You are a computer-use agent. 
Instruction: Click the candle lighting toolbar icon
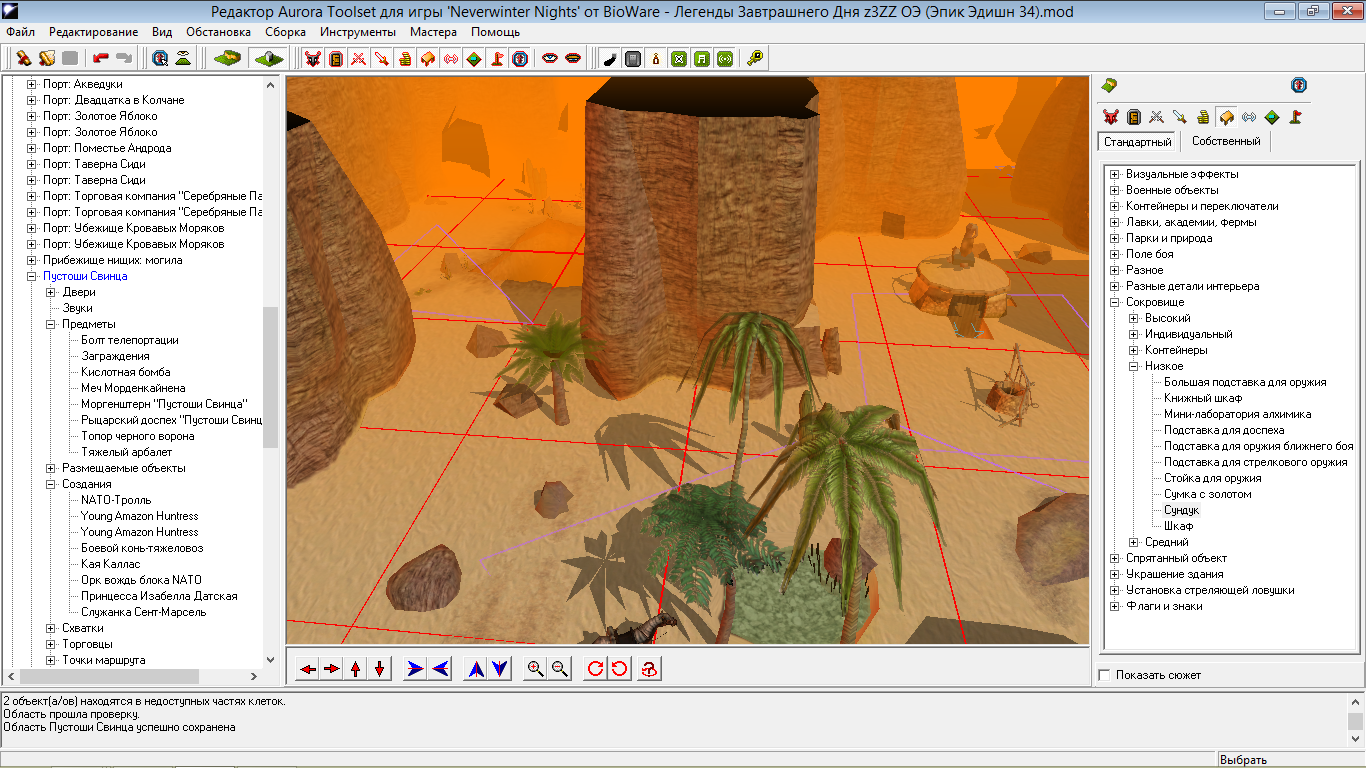pyautogui.click(x=656, y=59)
